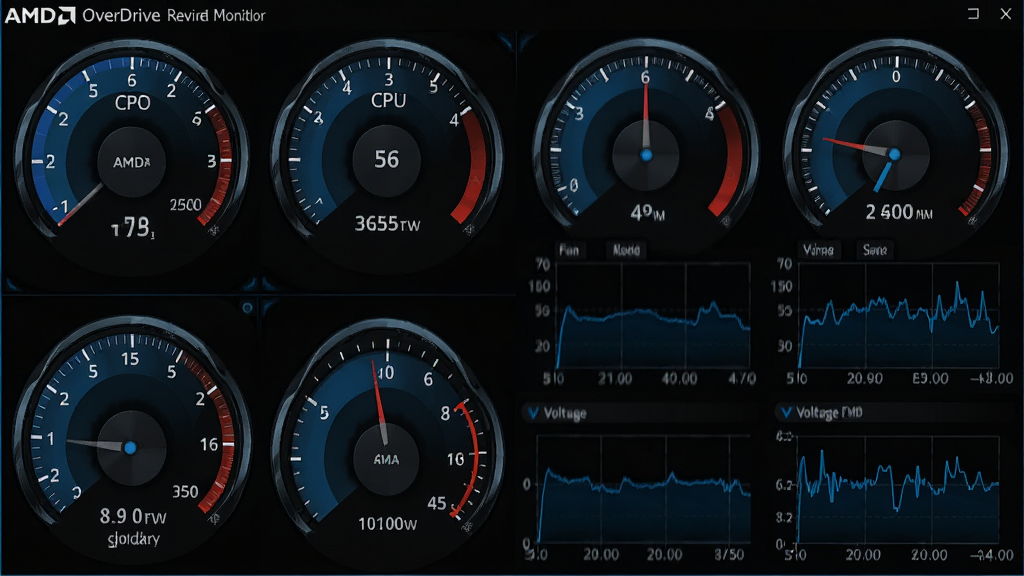Viewport: 1024px width, 576px height.
Task: Click the 49м reading in third gauge
Action: coord(647,213)
